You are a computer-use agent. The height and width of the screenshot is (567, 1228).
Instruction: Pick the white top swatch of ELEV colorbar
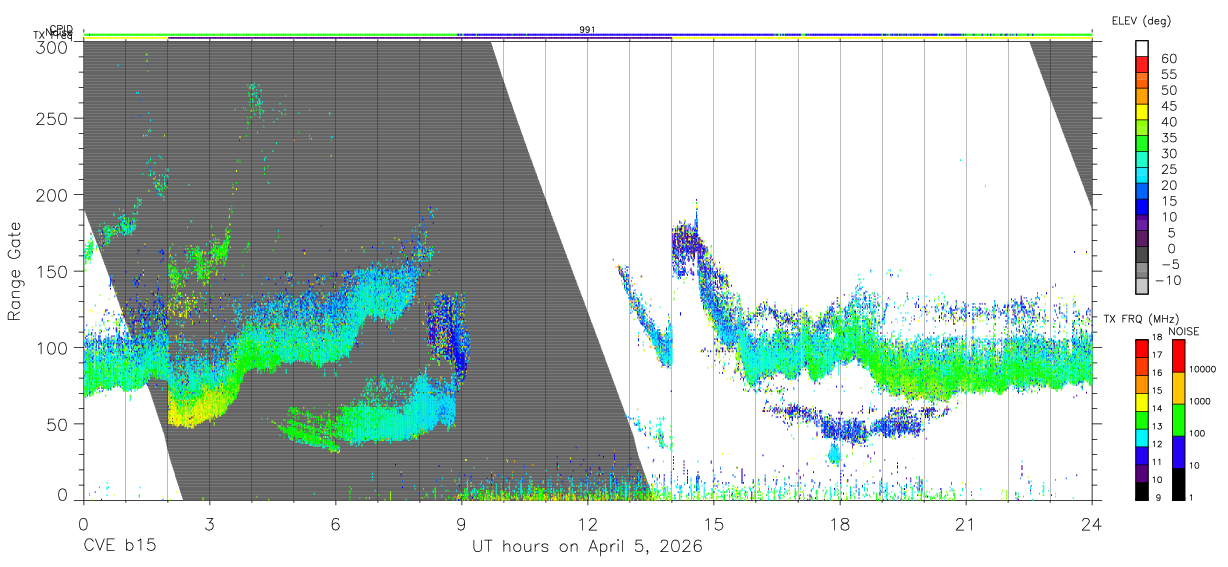tap(1143, 48)
